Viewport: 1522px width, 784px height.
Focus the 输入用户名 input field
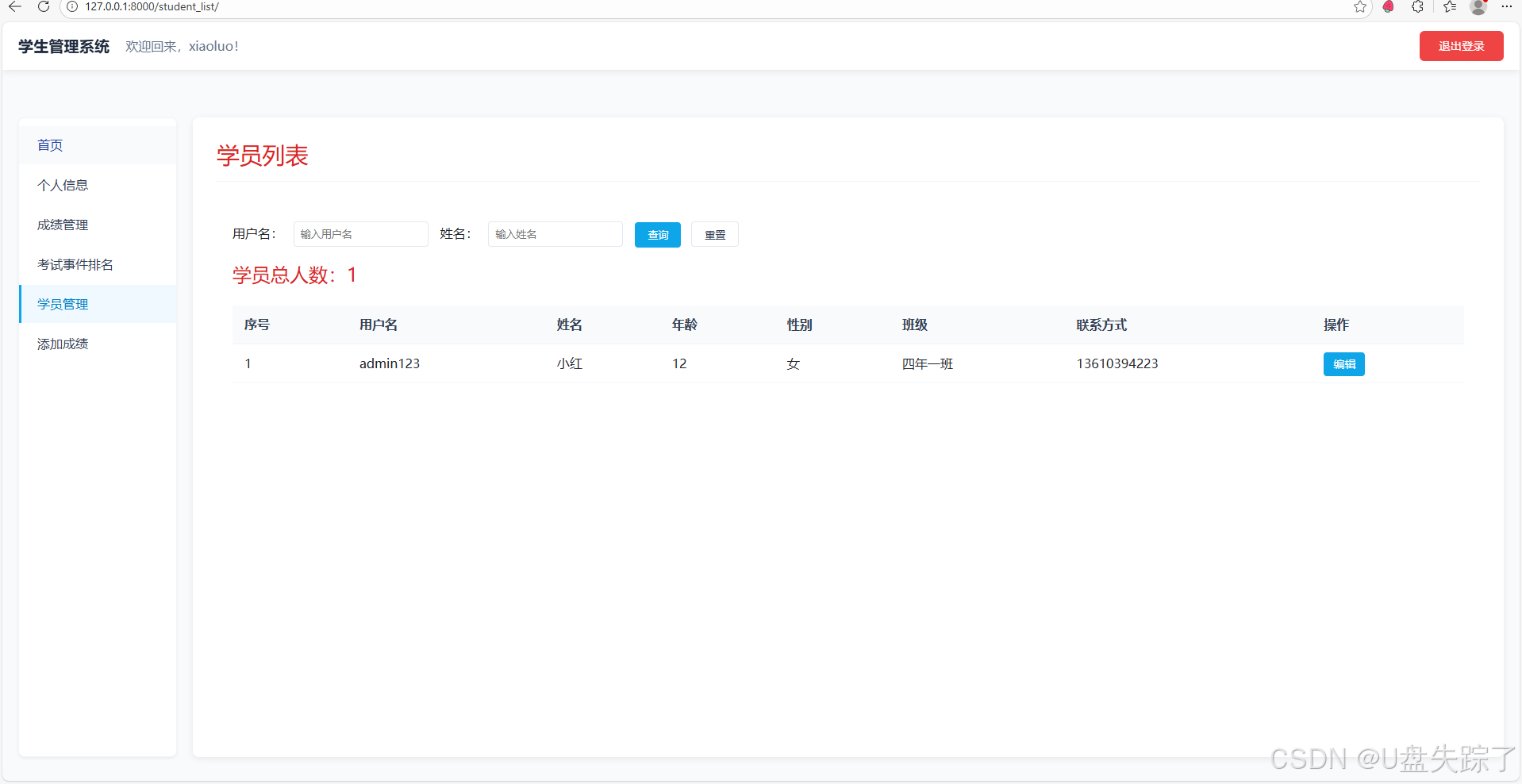point(360,234)
